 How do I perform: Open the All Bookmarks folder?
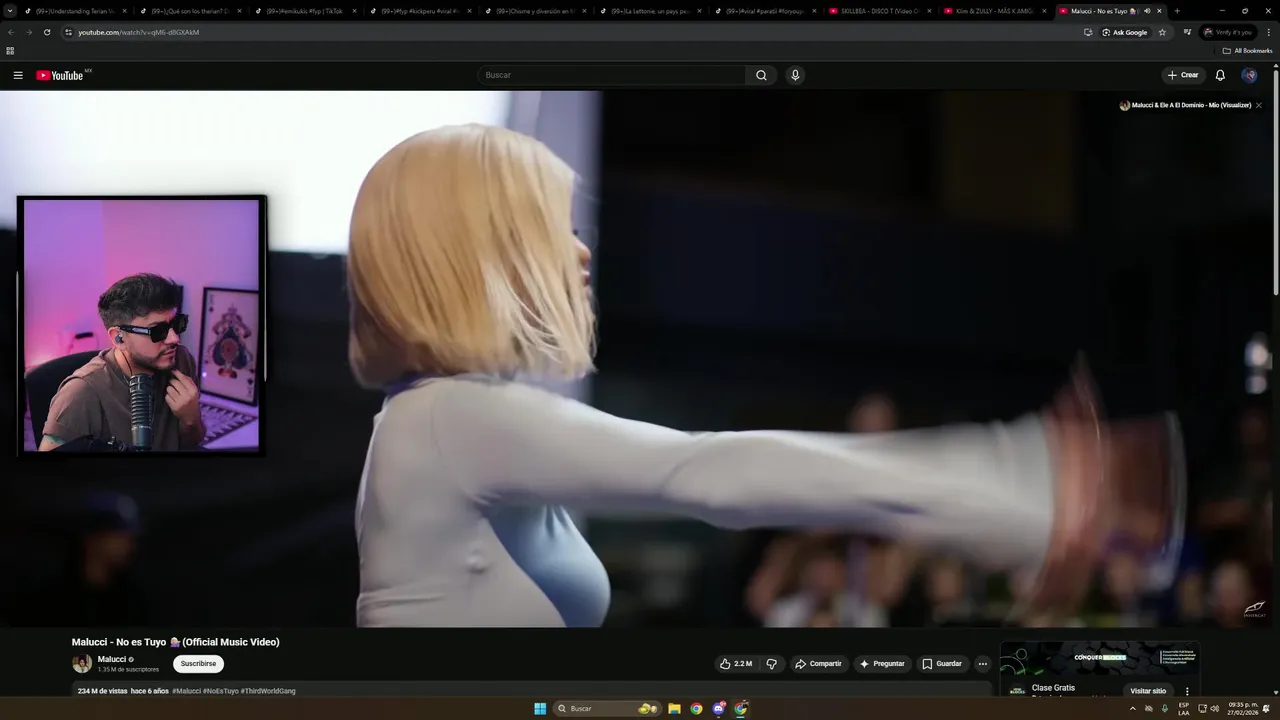[x=1247, y=51]
